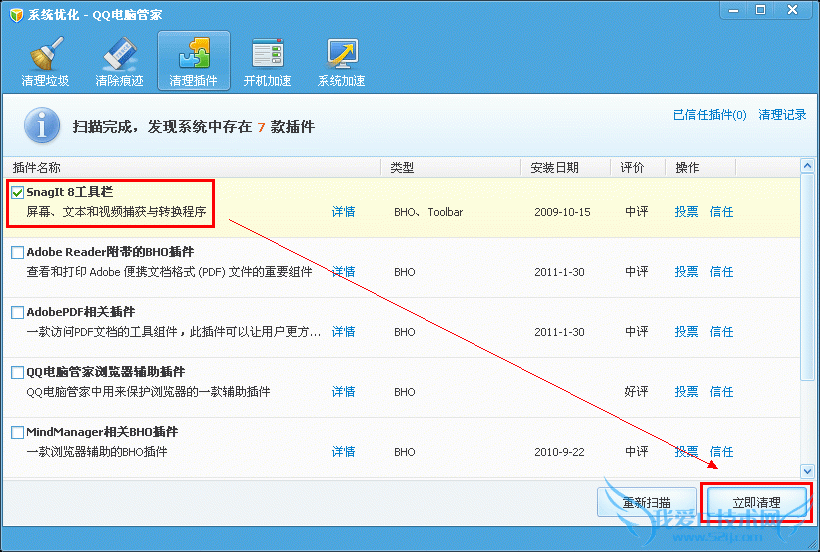The width and height of the screenshot is (820, 552).
Task: Maximize the QQ电脑管家 window
Action: pyautogui.click(x=761, y=10)
